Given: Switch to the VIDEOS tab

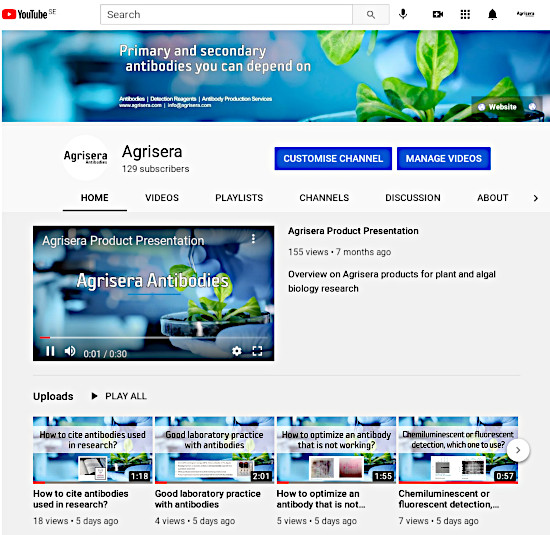Looking at the screenshot, I should pos(162,198).
